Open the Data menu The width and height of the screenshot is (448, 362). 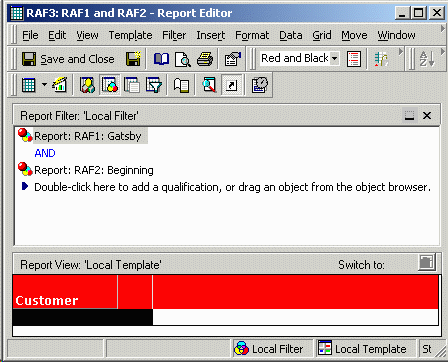291,35
